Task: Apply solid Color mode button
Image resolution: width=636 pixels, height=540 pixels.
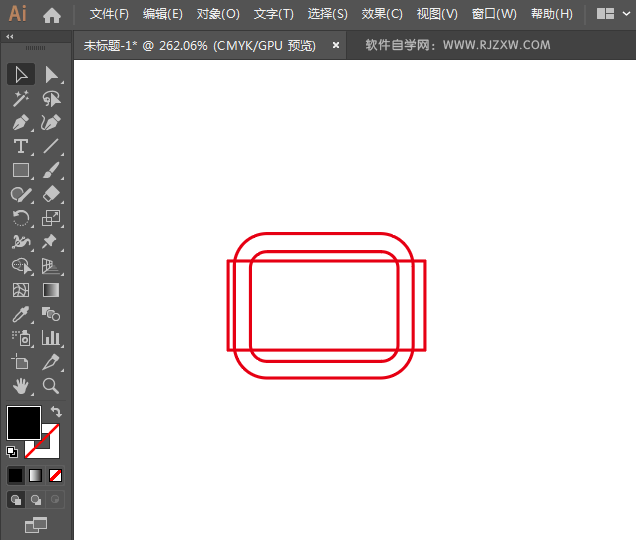Action: (x=16, y=475)
